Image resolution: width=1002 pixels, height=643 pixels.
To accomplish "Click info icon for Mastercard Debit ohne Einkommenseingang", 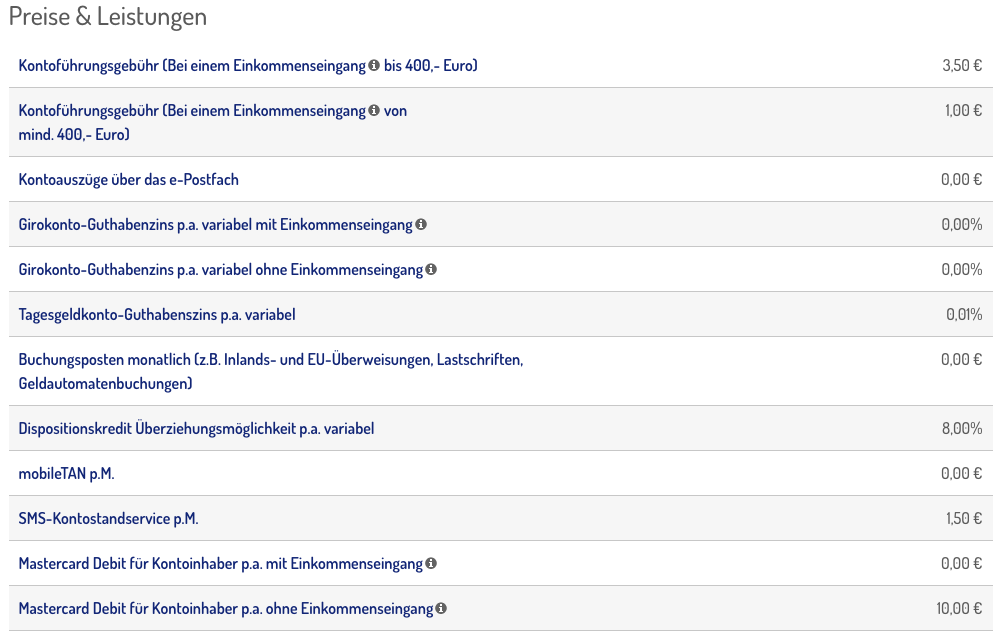I will pyautogui.click(x=441, y=608).
